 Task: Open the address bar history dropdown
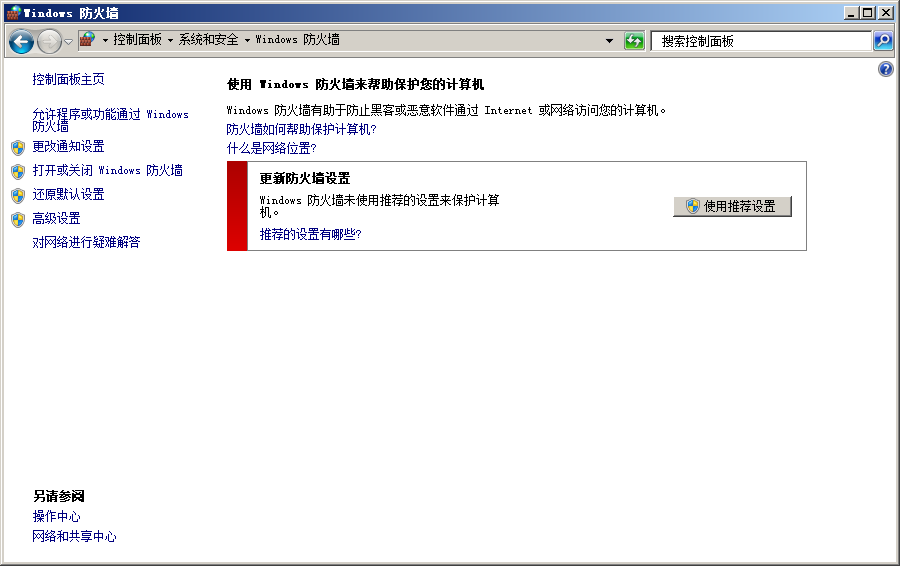[609, 41]
